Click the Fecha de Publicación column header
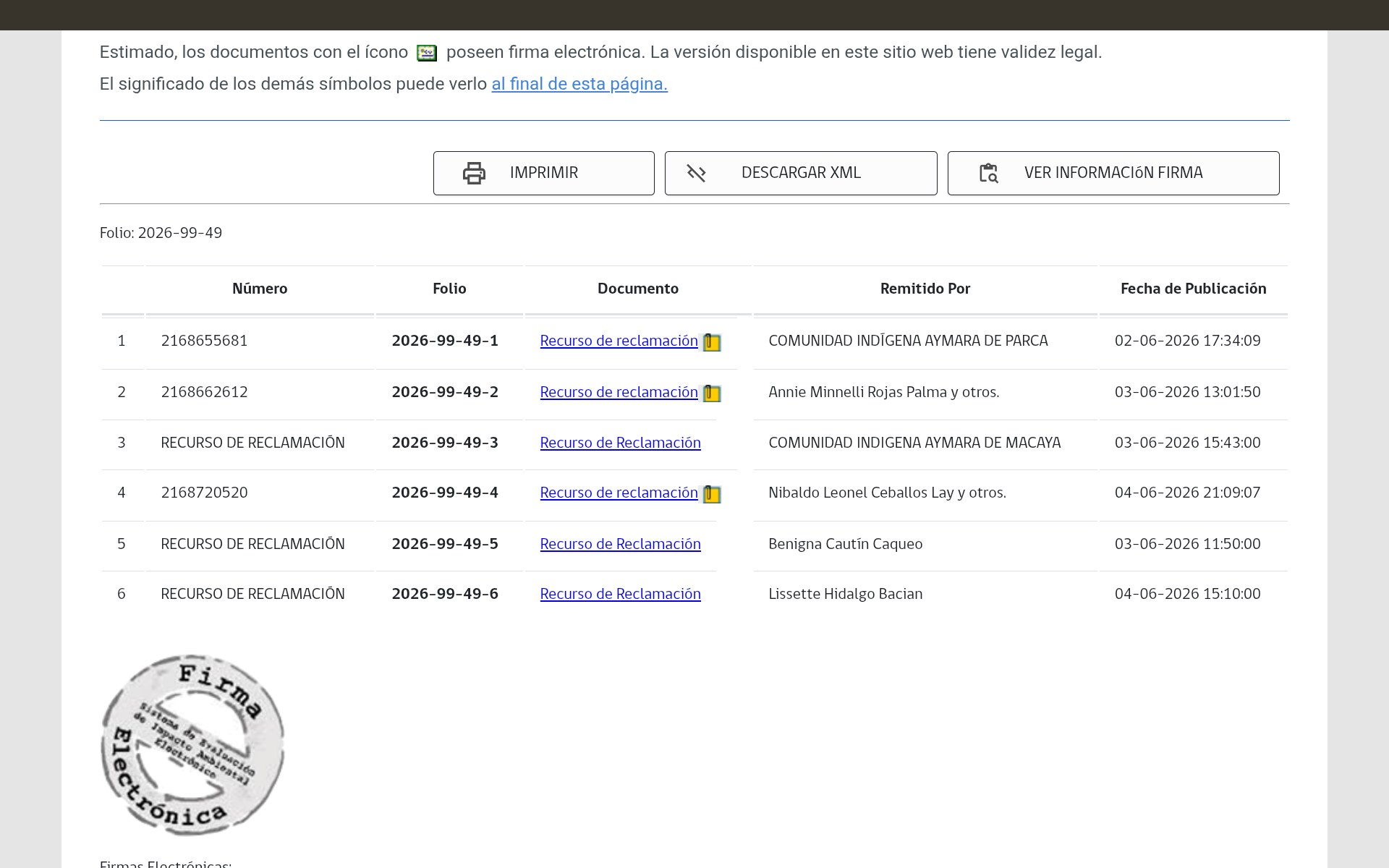 pyautogui.click(x=1194, y=289)
